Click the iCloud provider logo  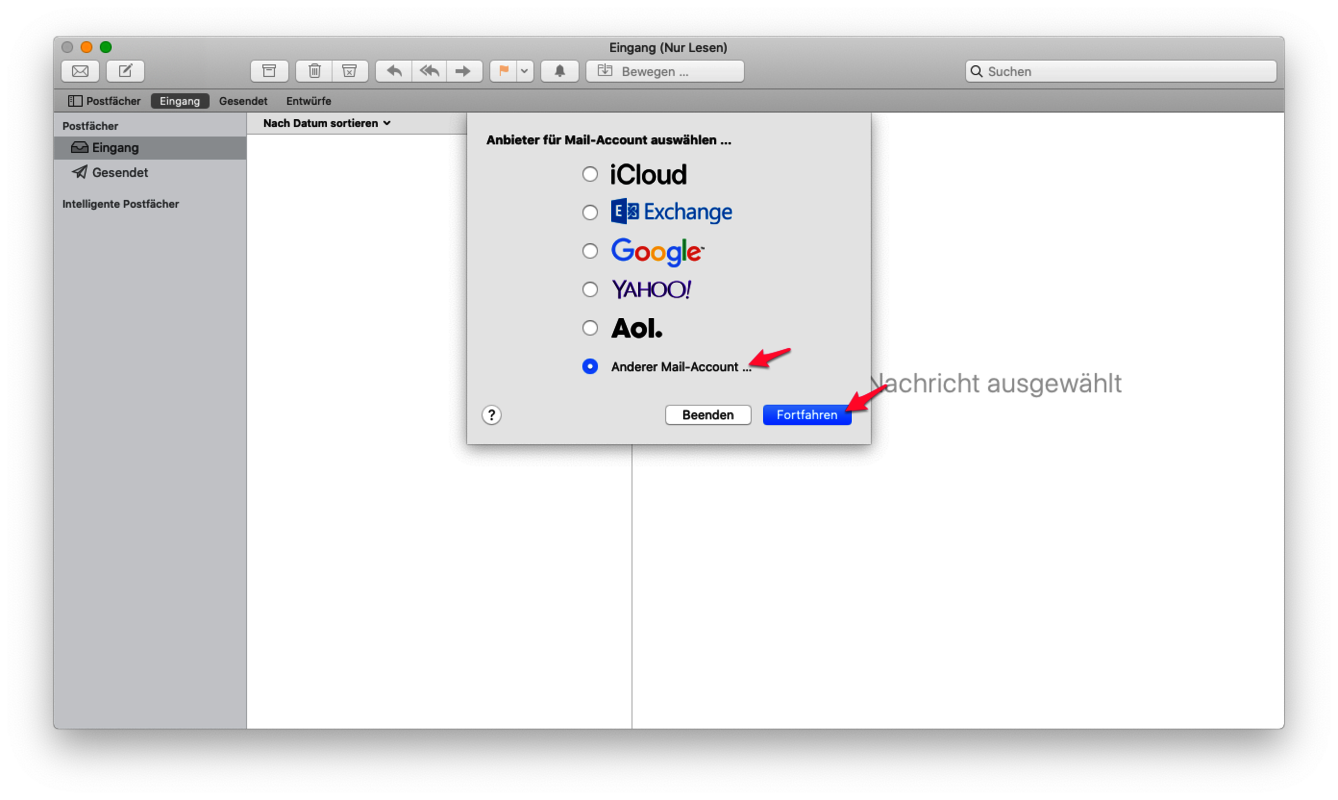648,175
